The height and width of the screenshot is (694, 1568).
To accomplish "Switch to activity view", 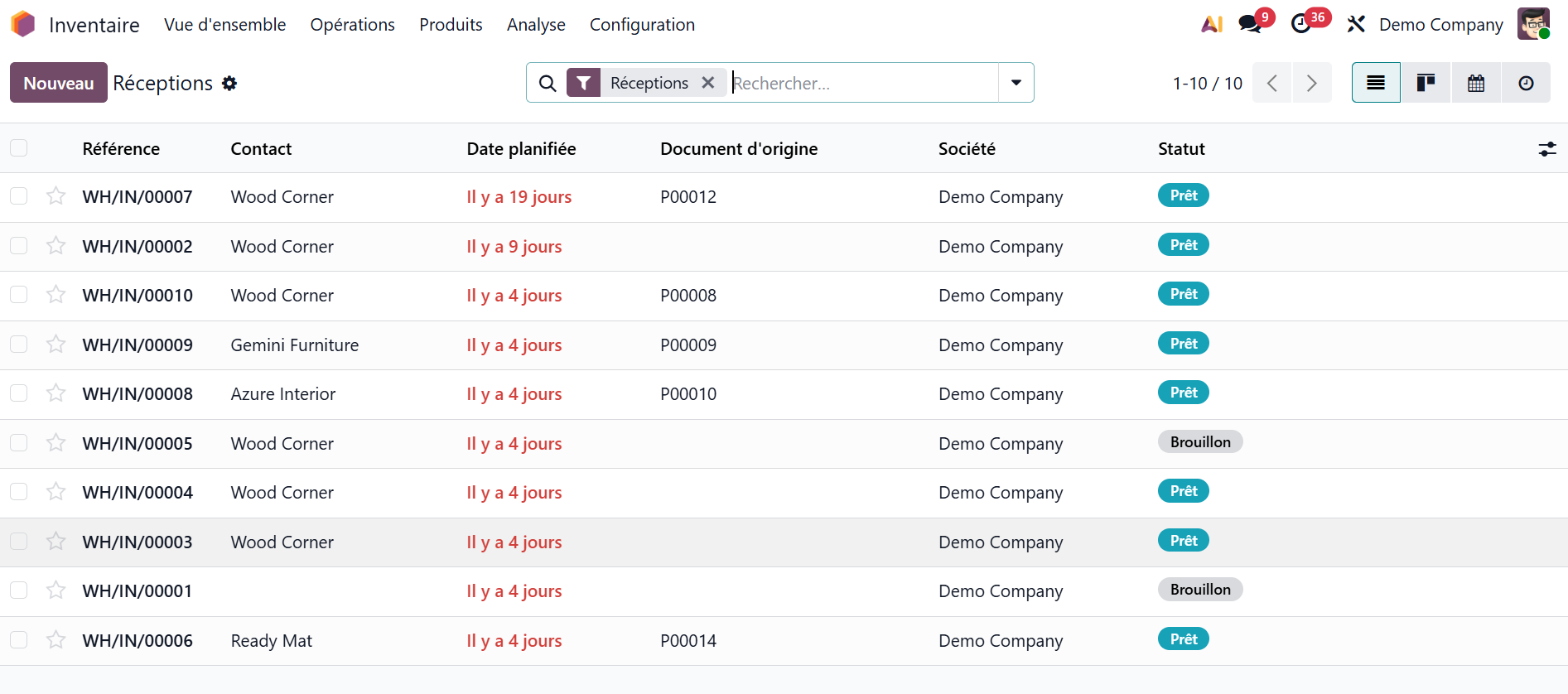I will [1526, 83].
